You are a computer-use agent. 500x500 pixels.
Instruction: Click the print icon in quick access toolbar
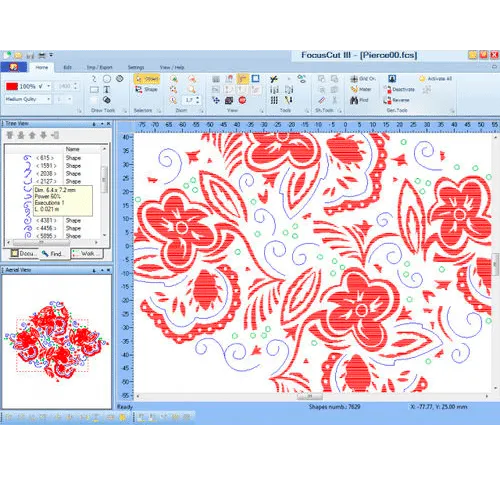[x=42, y=55]
